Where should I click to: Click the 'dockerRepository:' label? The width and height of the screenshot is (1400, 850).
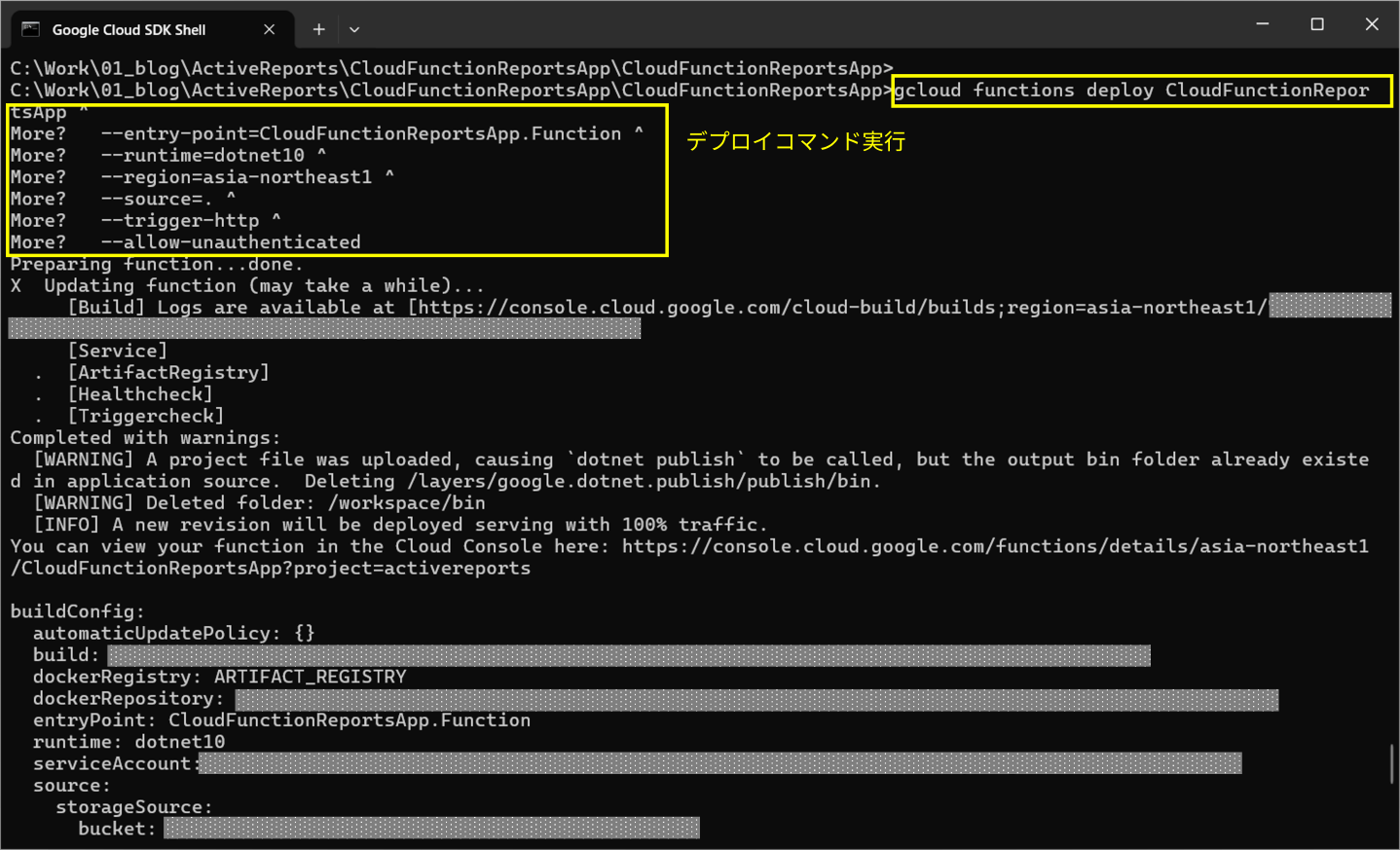[129, 698]
